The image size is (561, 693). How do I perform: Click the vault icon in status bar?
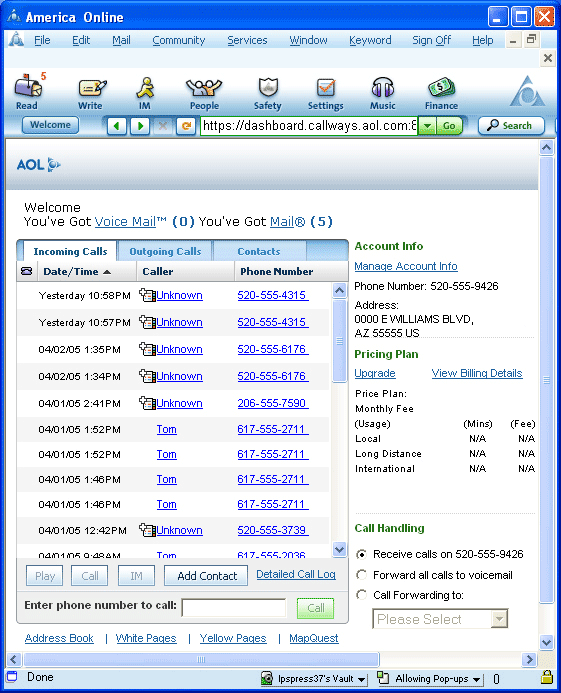tap(267, 678)
